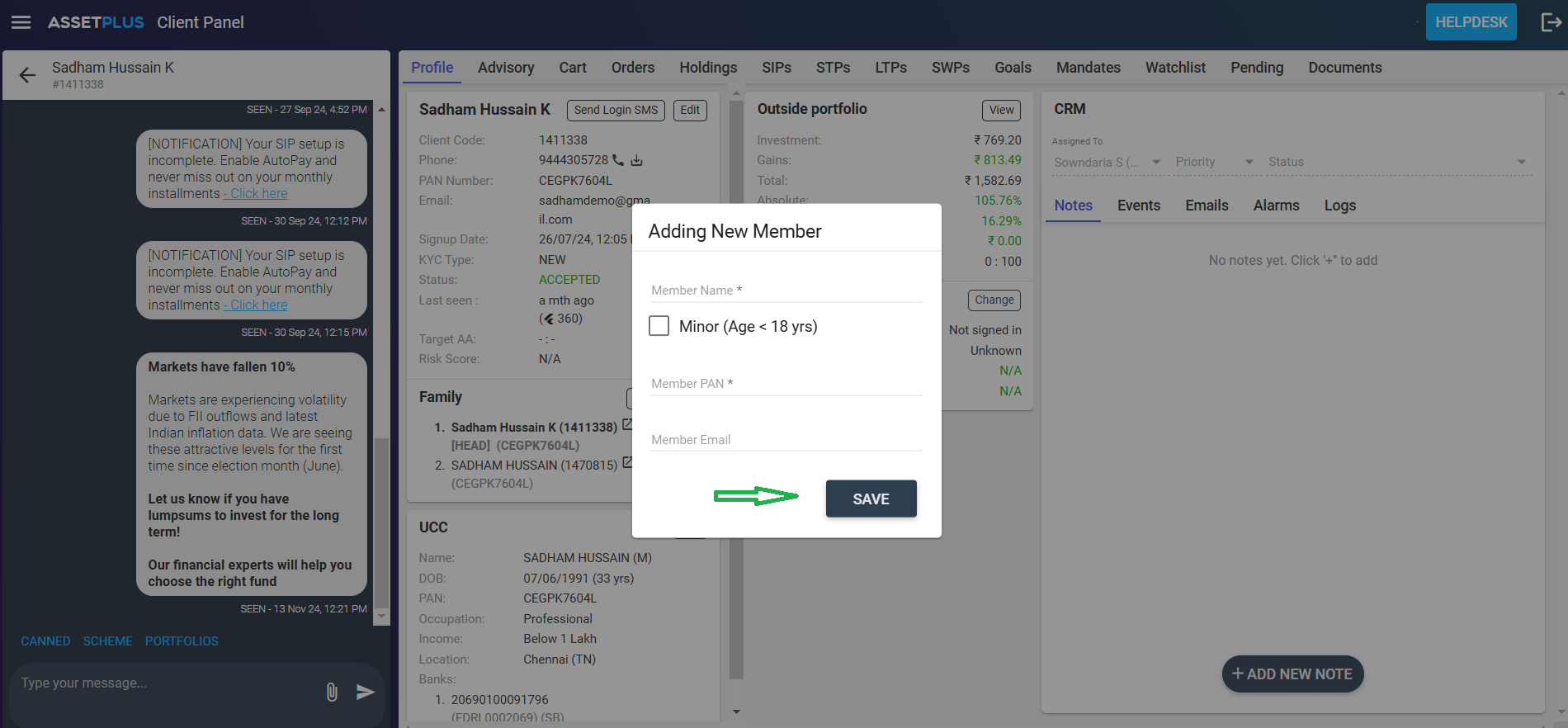1568x728 pixels.
Task: Switch to the Advisory tab
Action: 506,68
